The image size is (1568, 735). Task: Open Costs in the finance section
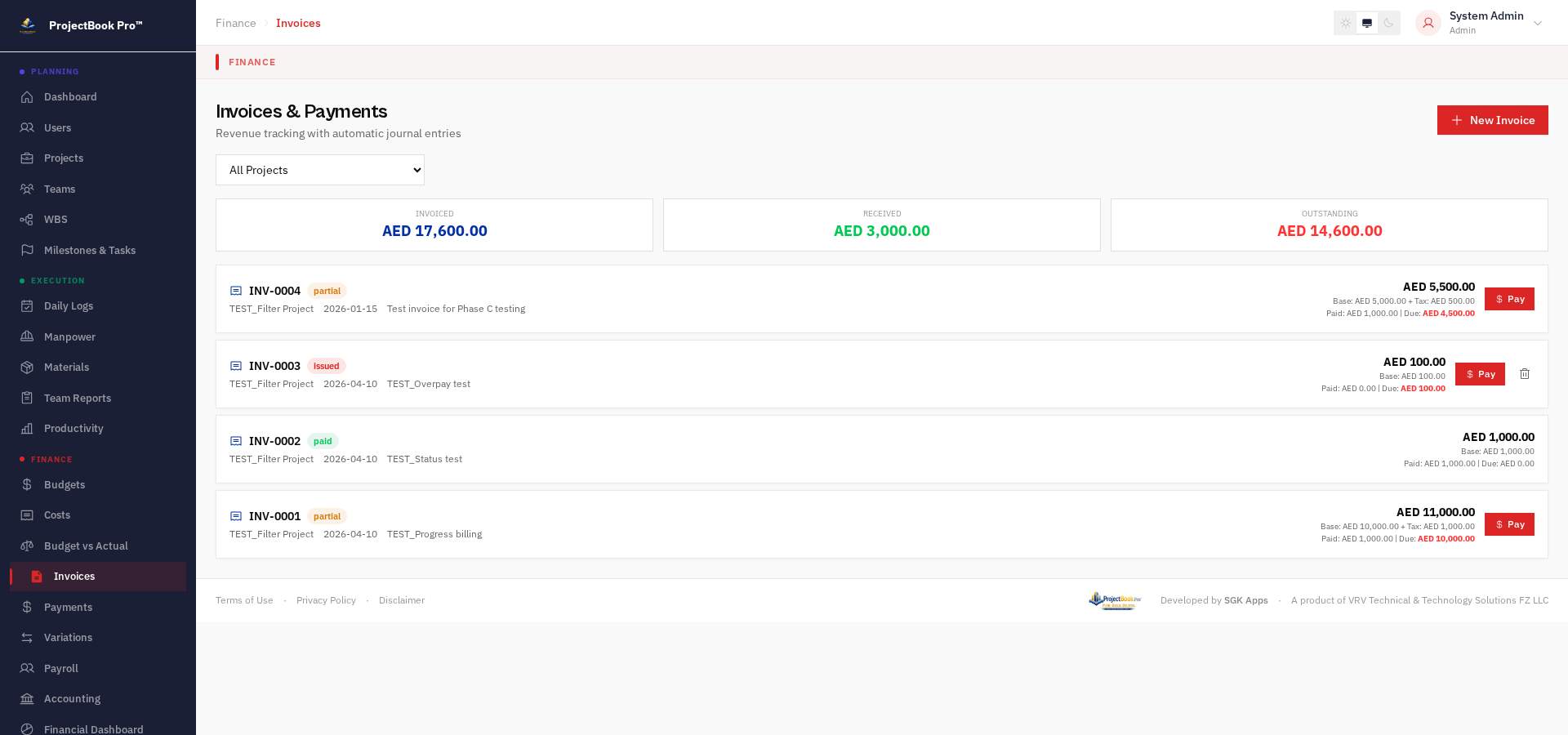[x=98, y=514]
